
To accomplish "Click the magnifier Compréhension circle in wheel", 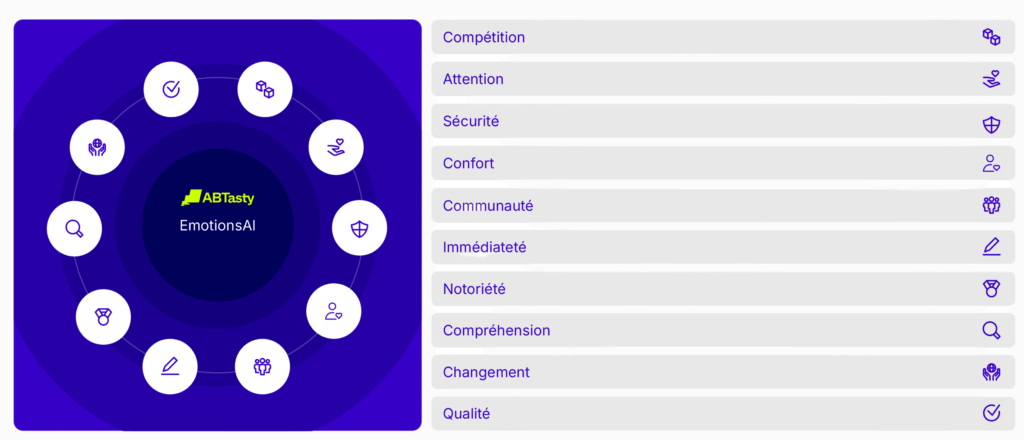I will [x=74, y=228].
